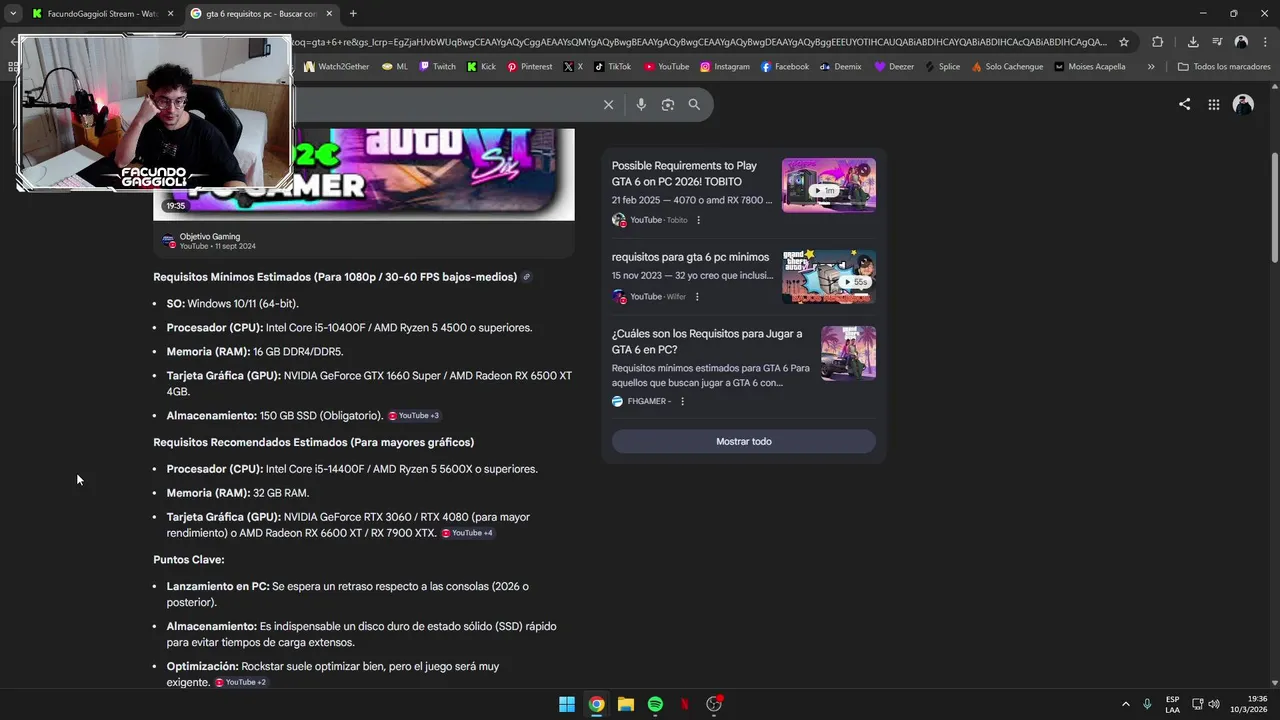This screenshot has height=720, width=1280.
Task: Clear the Google search box text
Action: 608,105
